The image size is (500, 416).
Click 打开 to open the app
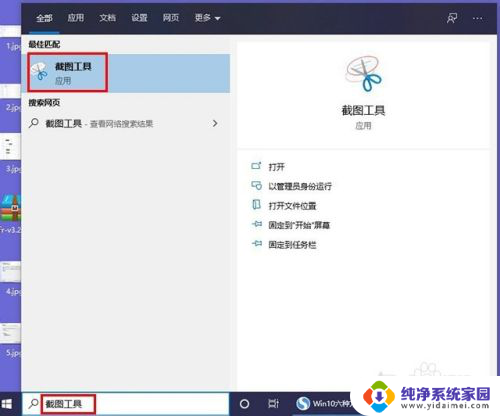276,167
